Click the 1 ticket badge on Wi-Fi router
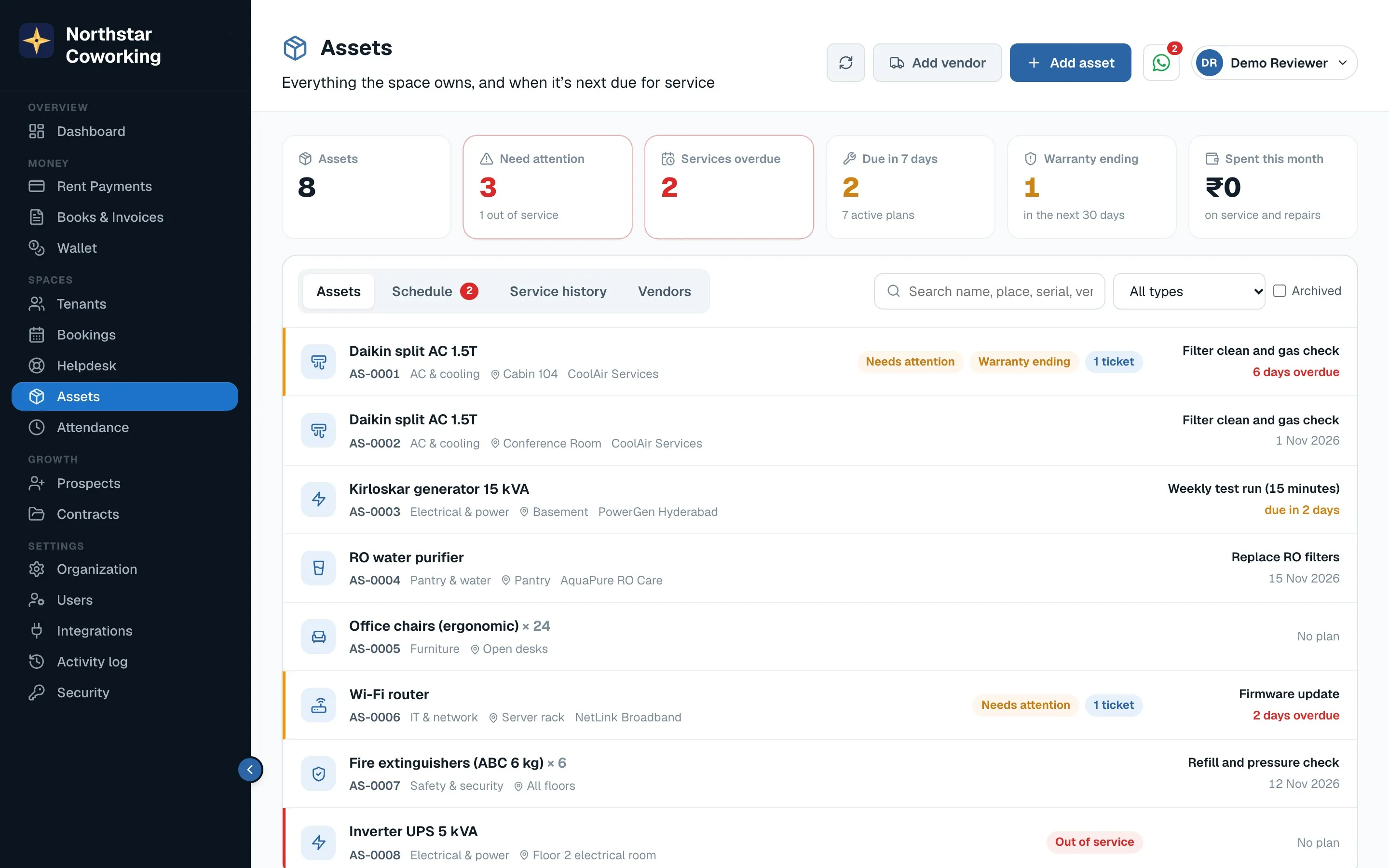 click(x=1114, y=705)
